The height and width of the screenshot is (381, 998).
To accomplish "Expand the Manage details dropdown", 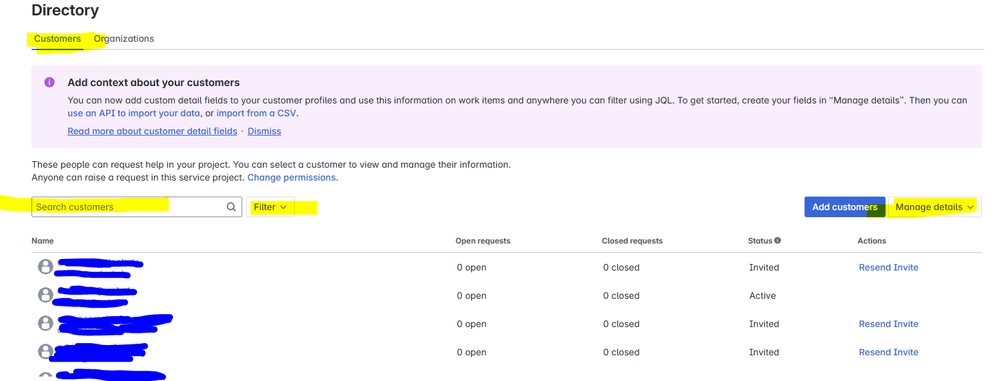I will 934,207.
